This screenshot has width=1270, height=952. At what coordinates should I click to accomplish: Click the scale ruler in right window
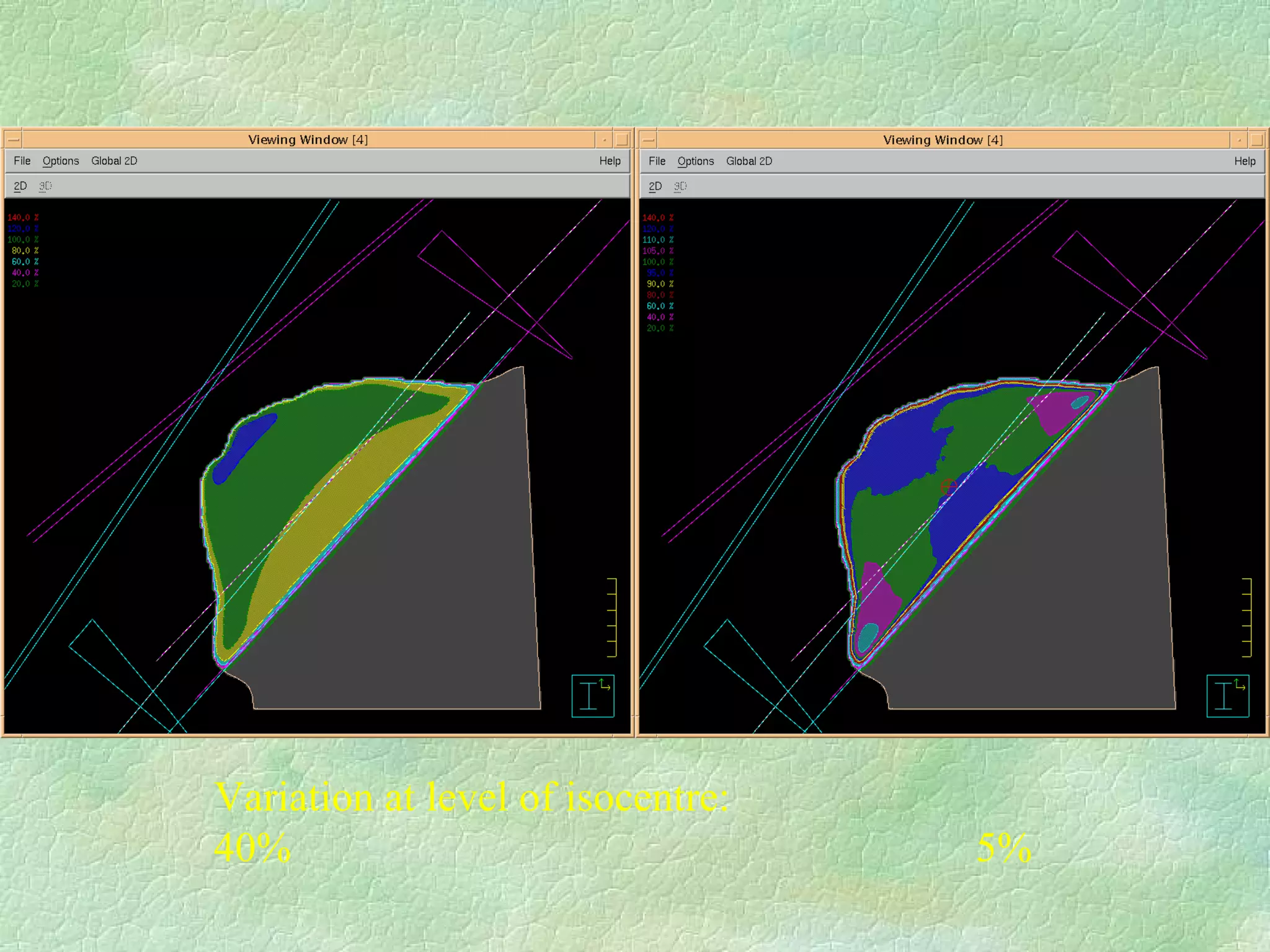[x=1247, y=617]
